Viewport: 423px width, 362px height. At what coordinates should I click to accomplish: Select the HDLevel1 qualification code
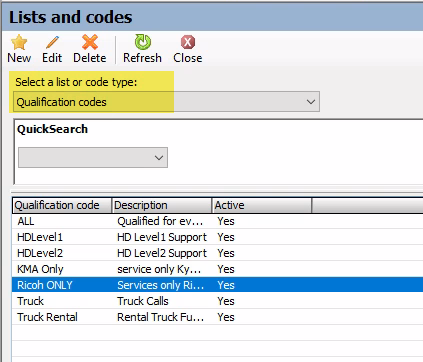point(40,237)
